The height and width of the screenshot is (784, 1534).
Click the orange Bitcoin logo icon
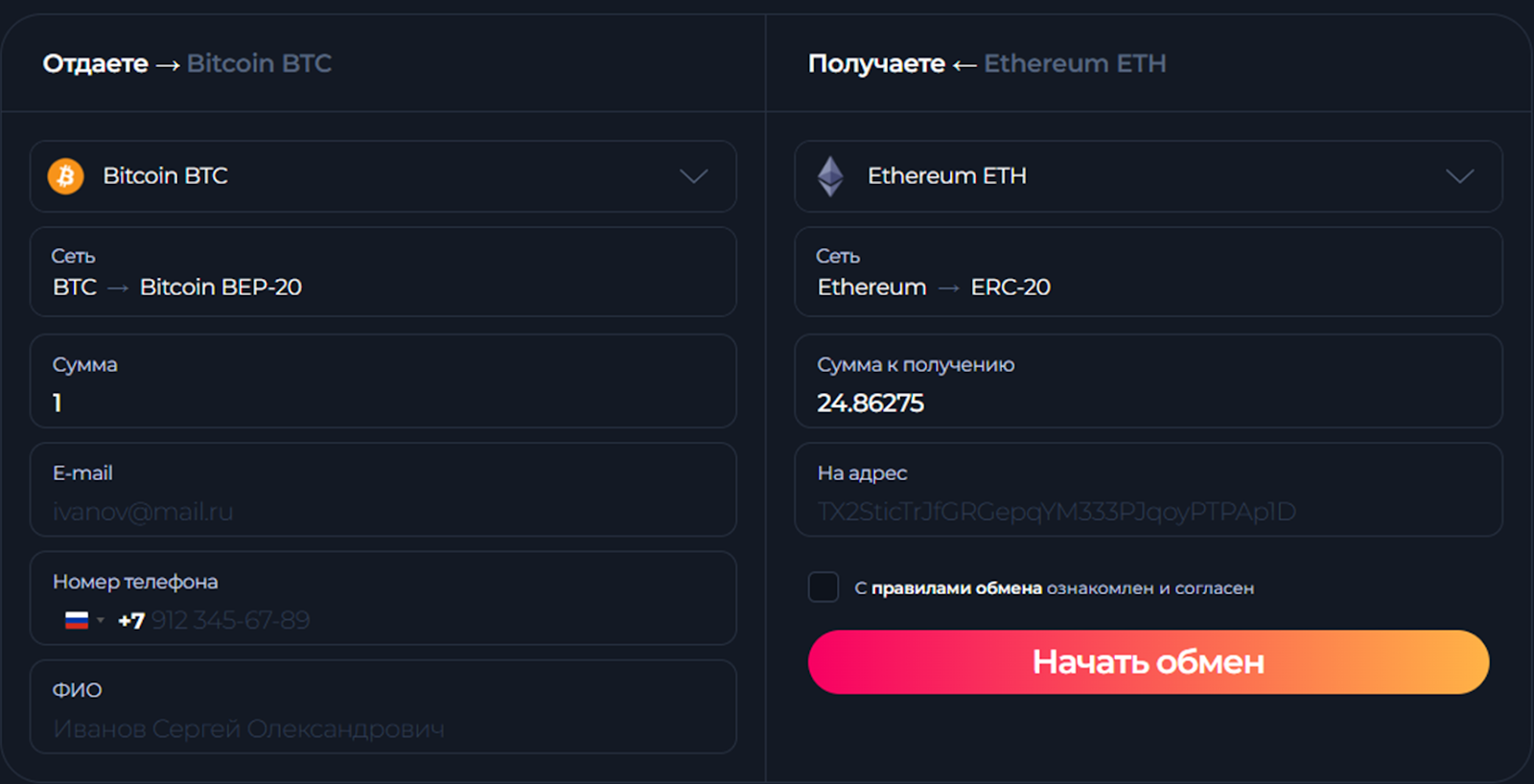coord(66,176)
